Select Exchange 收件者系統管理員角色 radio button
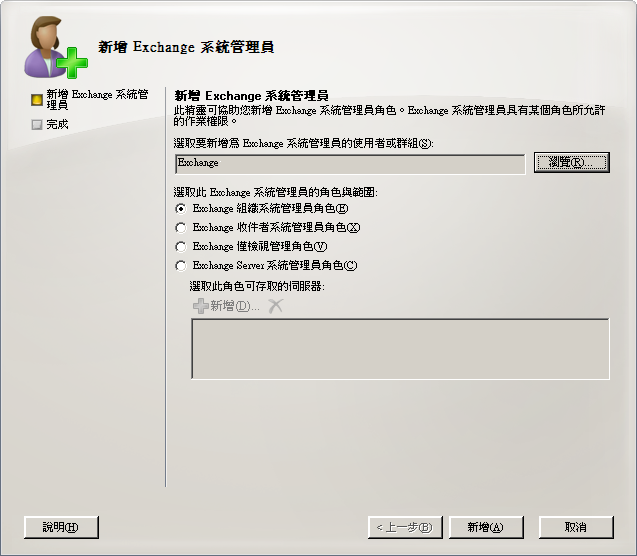This screenshot has width=637, height=556. pyautogui.click(x=181, y=228)
